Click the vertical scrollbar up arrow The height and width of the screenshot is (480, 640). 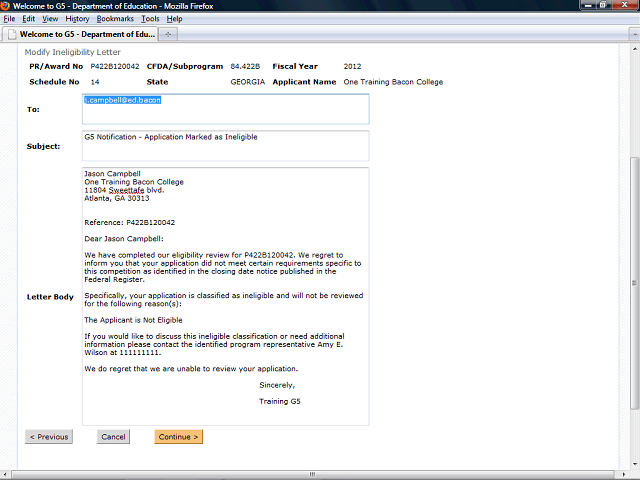tap(635, 49)
